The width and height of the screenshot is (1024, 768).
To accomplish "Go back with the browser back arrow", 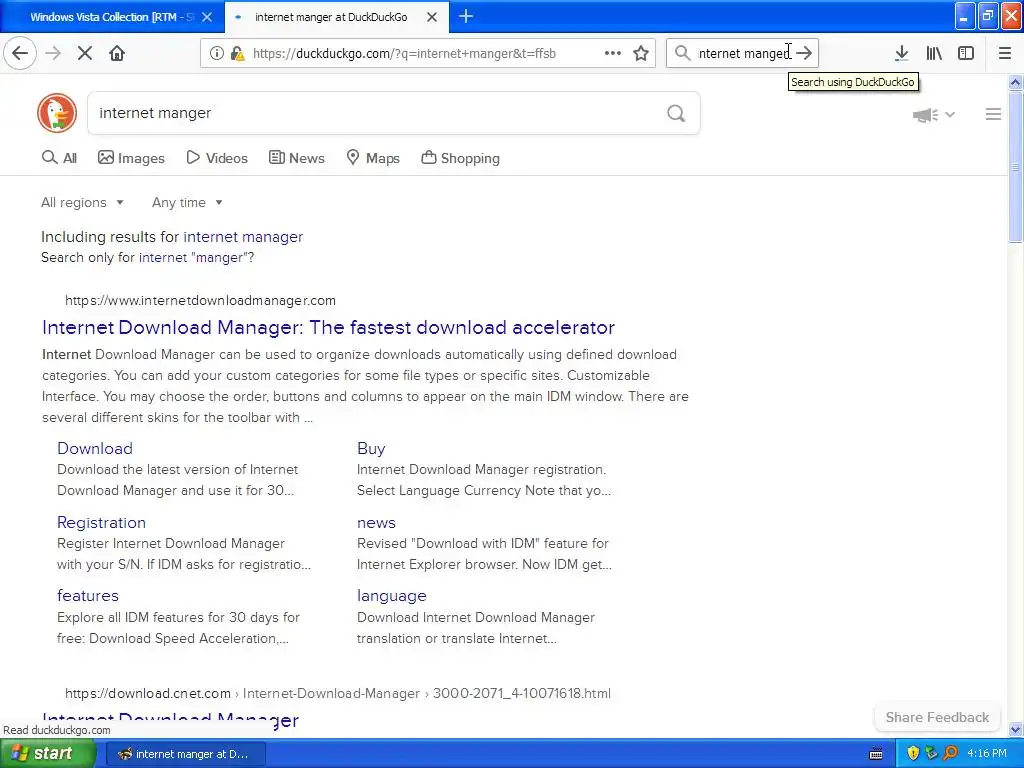I will click(20, 53).
